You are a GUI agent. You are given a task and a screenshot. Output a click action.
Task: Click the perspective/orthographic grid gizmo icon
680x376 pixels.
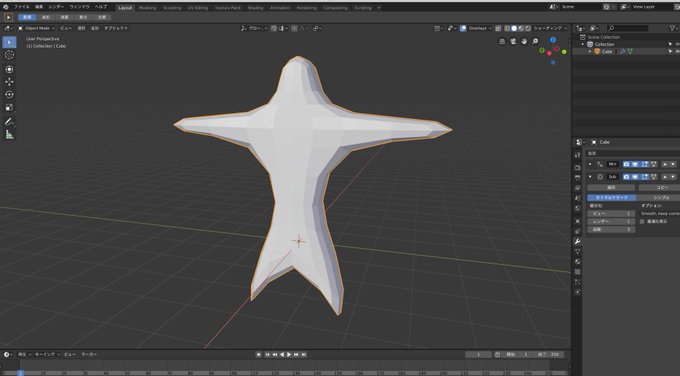502,41
